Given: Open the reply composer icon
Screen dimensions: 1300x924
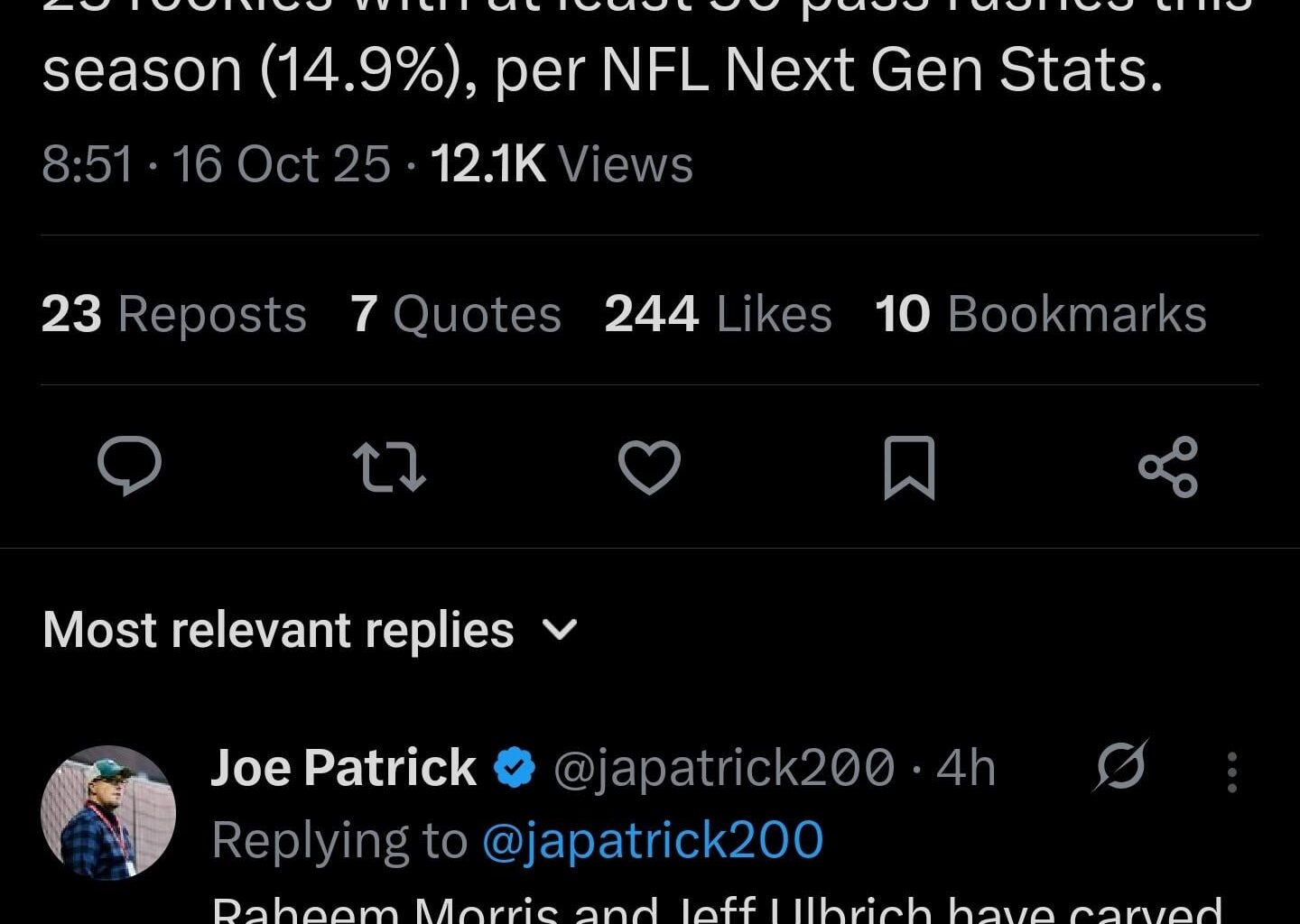Looking at the screenshot, I should click(x=130, y=466).
